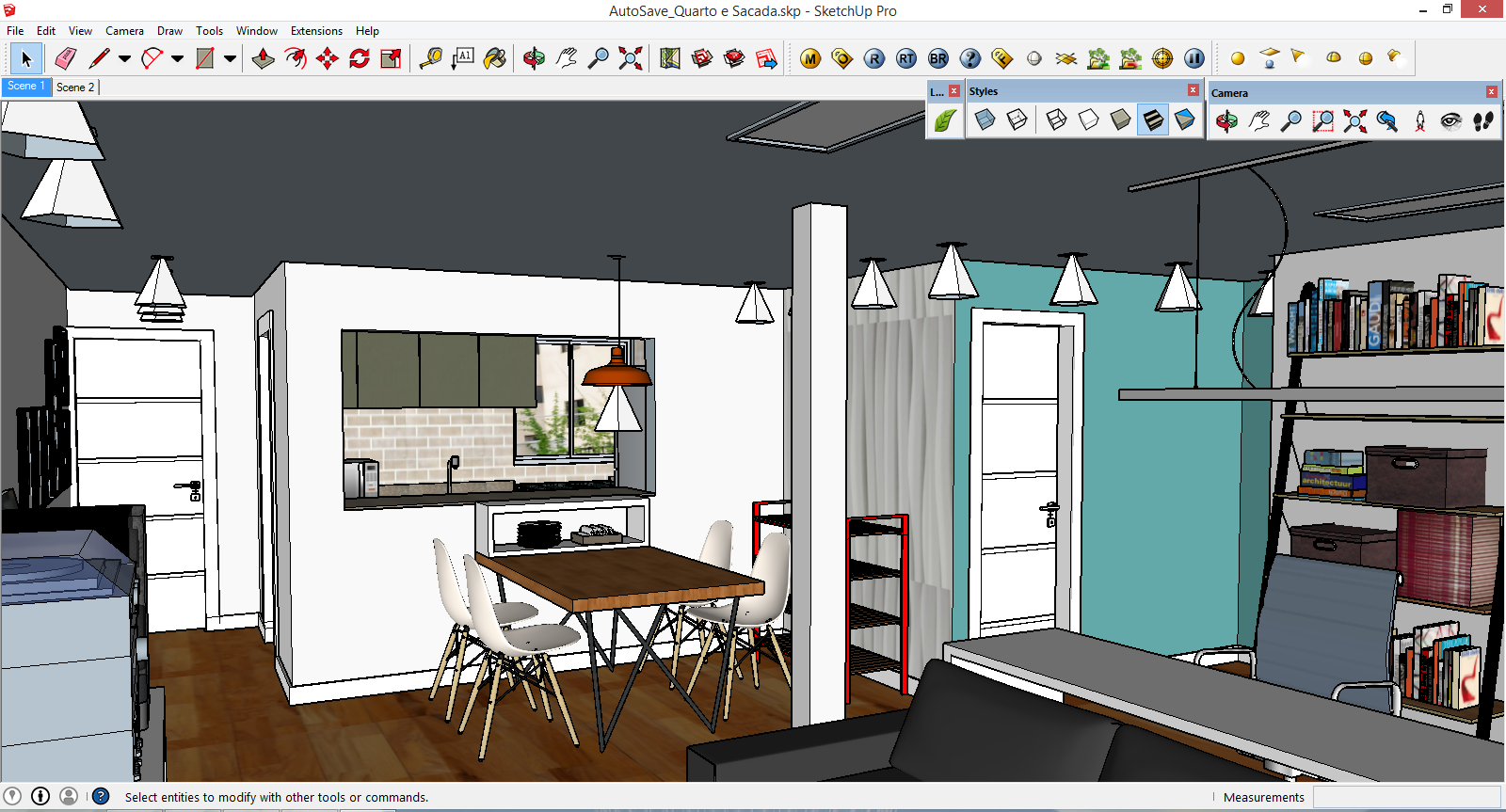Click the Measurements input box
The width and height of the screenshot is (1506, 812).
1406,797
